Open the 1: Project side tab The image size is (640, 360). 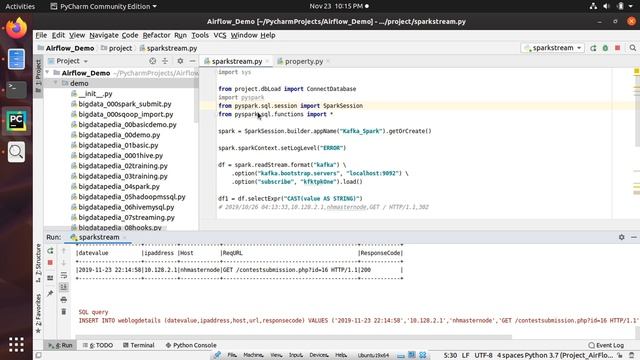(x=38, y=76)
